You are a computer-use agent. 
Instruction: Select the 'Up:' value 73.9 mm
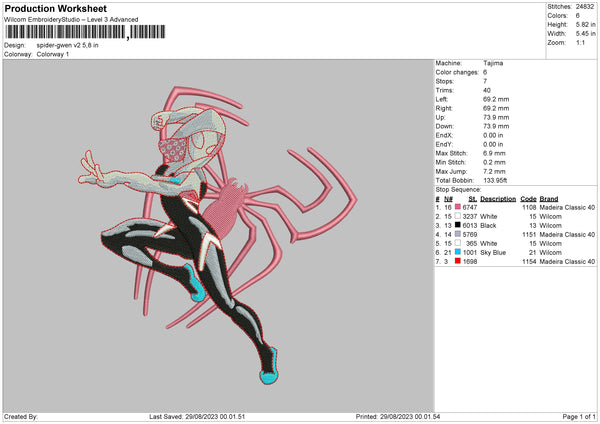point(496,117)
